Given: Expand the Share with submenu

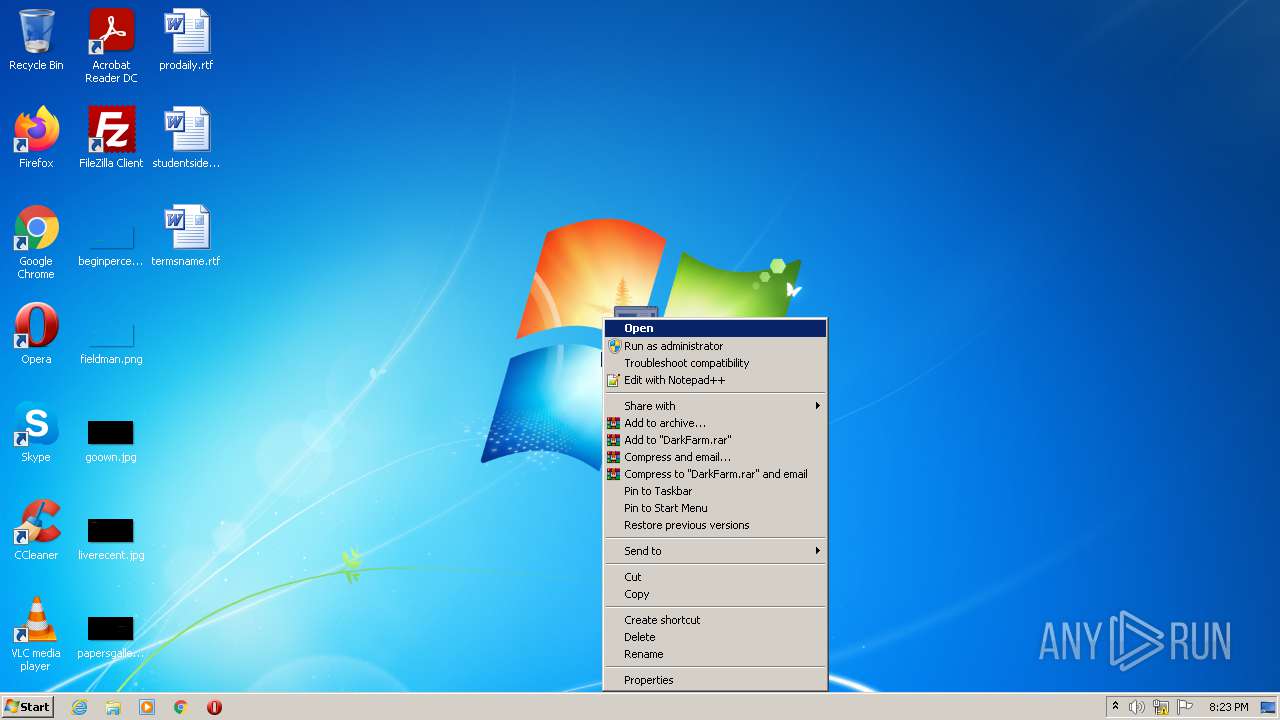Looking at the screenshot, I should click(x=716, y=406).
